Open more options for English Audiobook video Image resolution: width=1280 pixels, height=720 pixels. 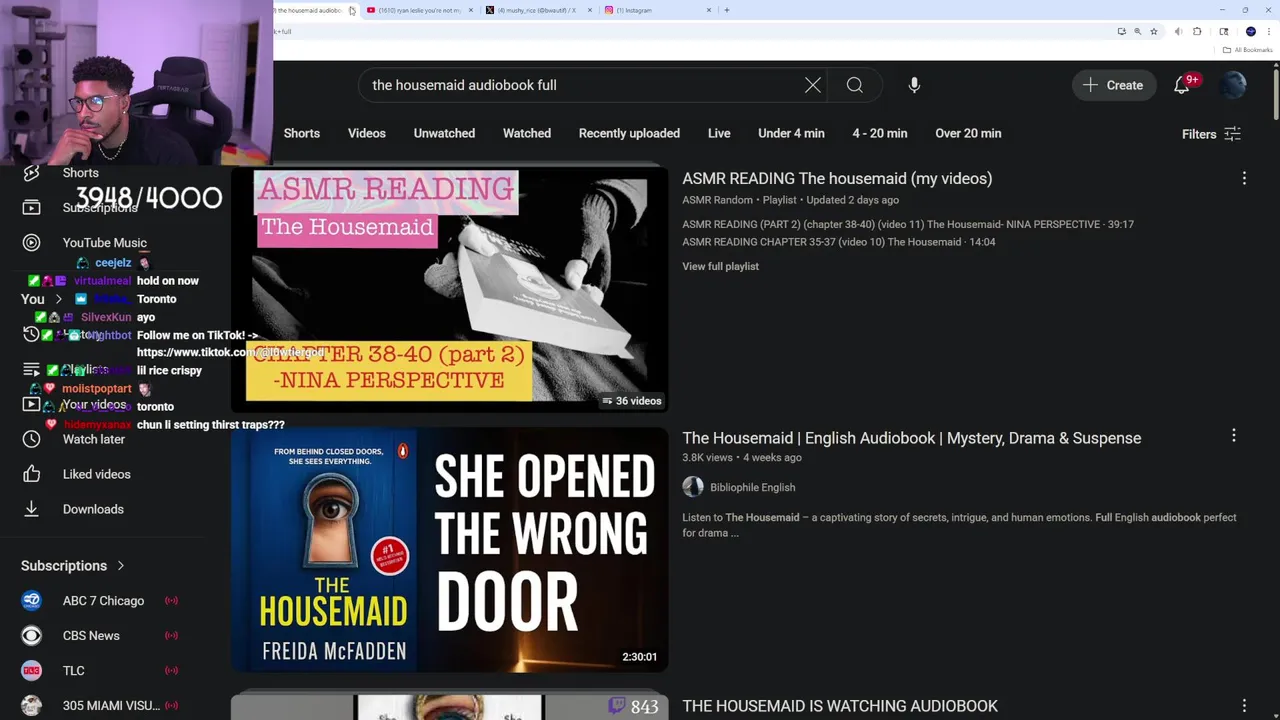[1234, 435]
